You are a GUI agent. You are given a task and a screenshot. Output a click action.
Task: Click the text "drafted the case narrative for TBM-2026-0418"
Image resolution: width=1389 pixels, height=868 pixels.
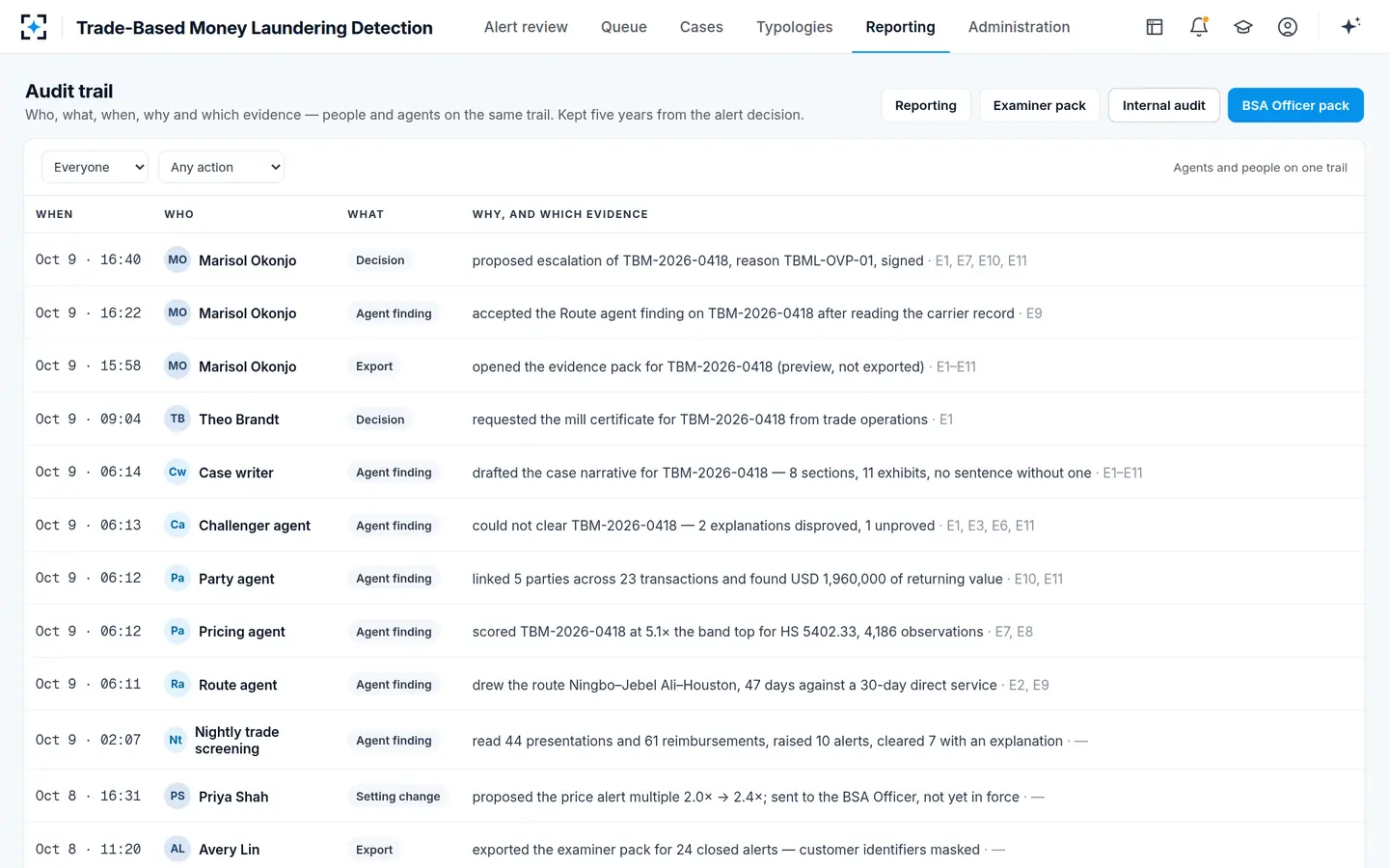pos(620,473)
